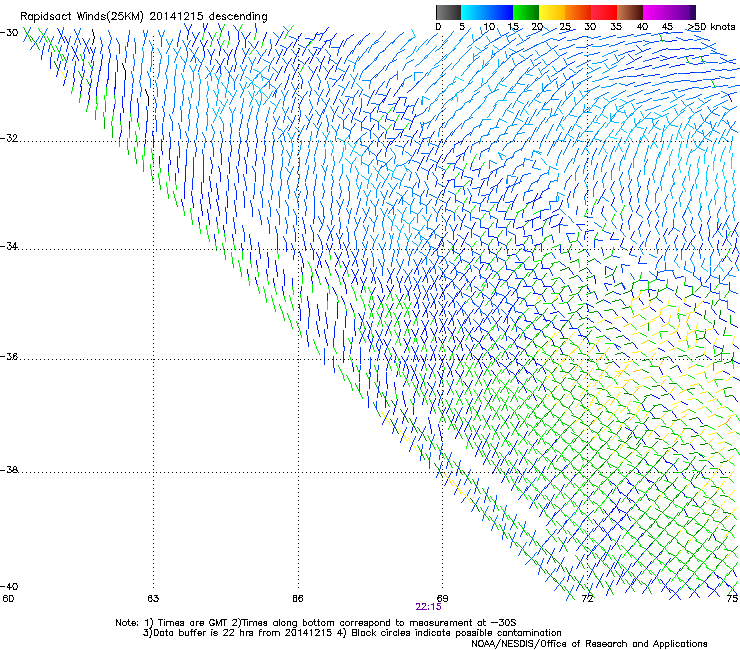Image resolution: width=740 pixels, height=650 pixels.
Task: Click the longitude label '69'
Action: (442, 599)
